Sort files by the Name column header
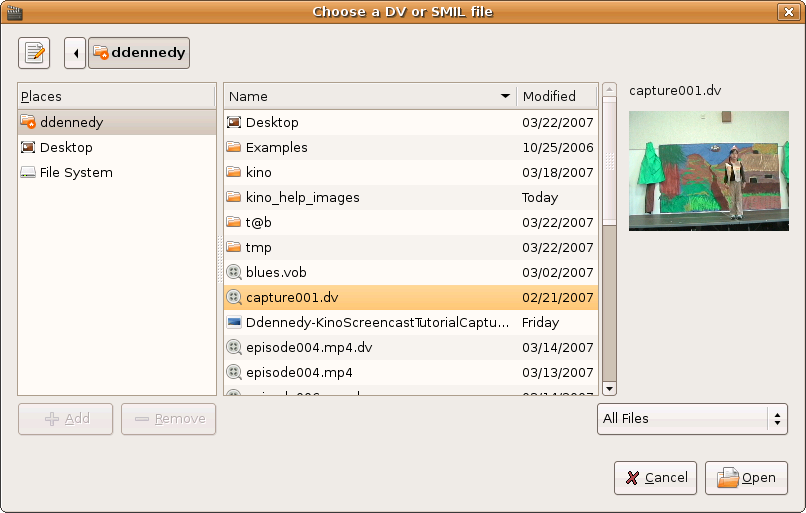Image resolution: width=806 pixels, height=513 pixels. (x=369, y=96)
